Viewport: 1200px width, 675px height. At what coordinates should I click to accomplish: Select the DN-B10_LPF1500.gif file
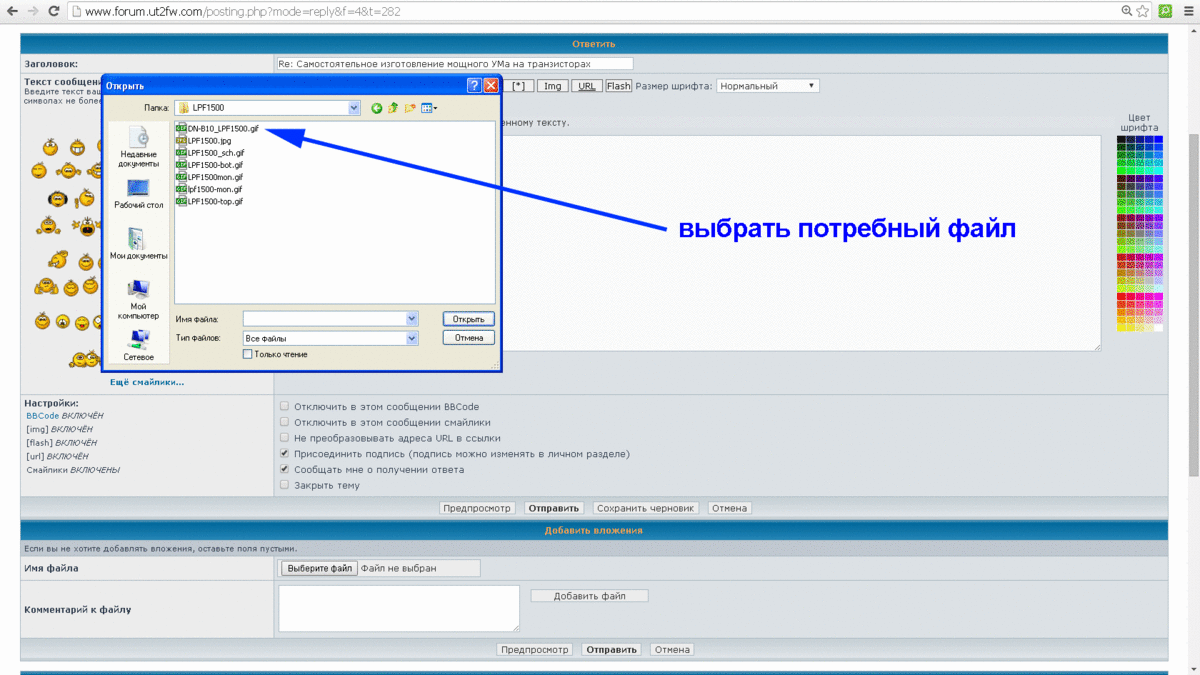coord(222,129)
